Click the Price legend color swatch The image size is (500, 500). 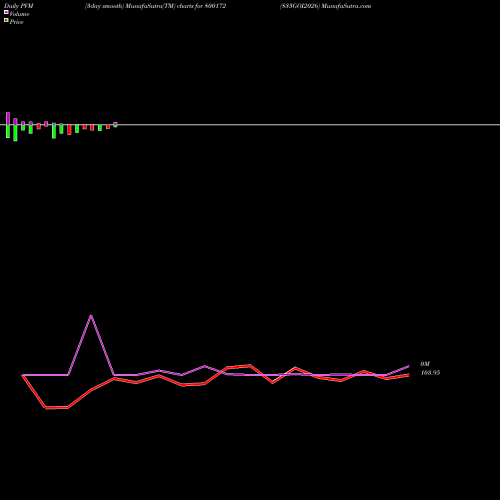[6, 20]
